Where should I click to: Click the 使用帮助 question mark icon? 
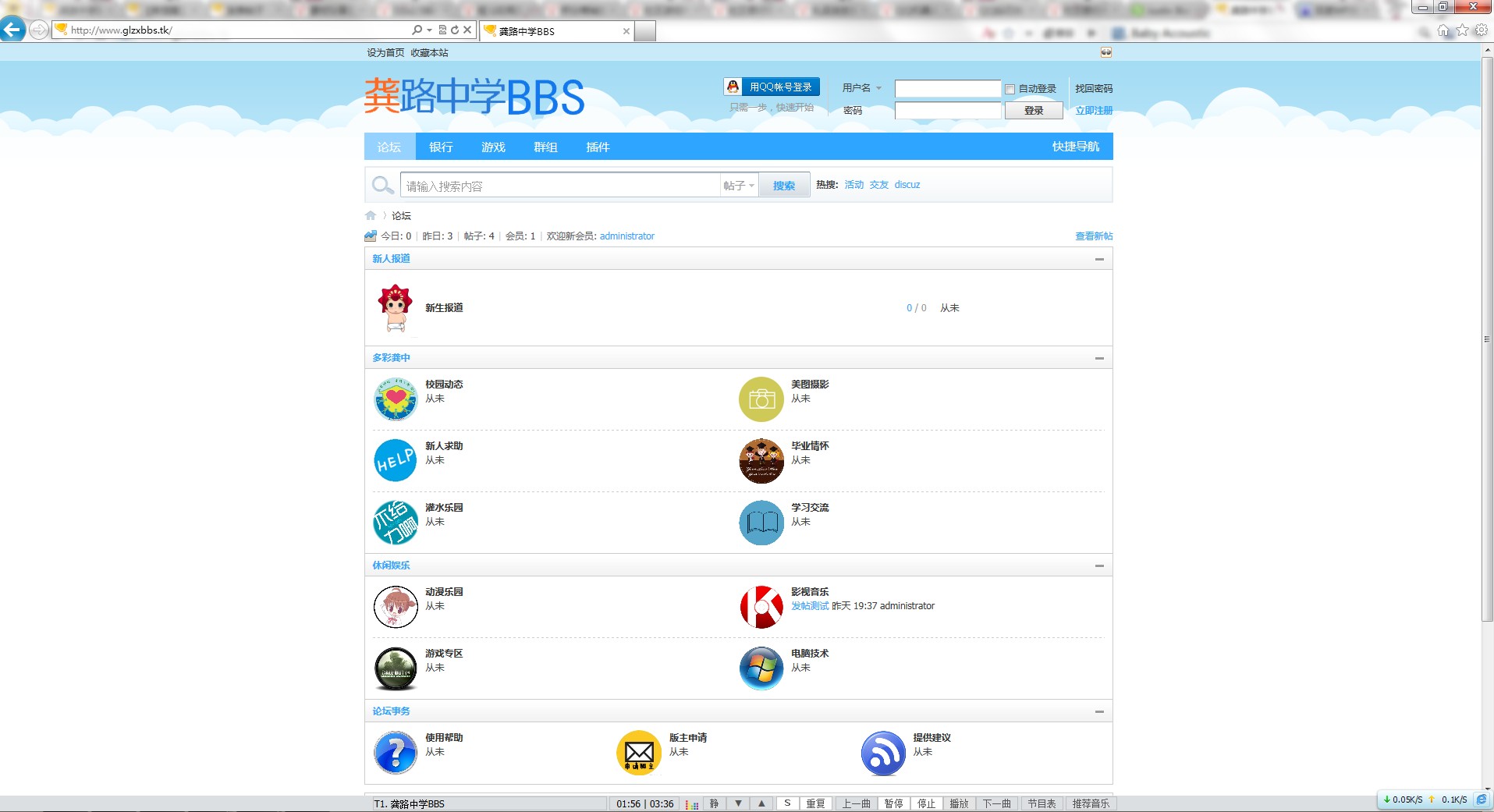[396, 753]
